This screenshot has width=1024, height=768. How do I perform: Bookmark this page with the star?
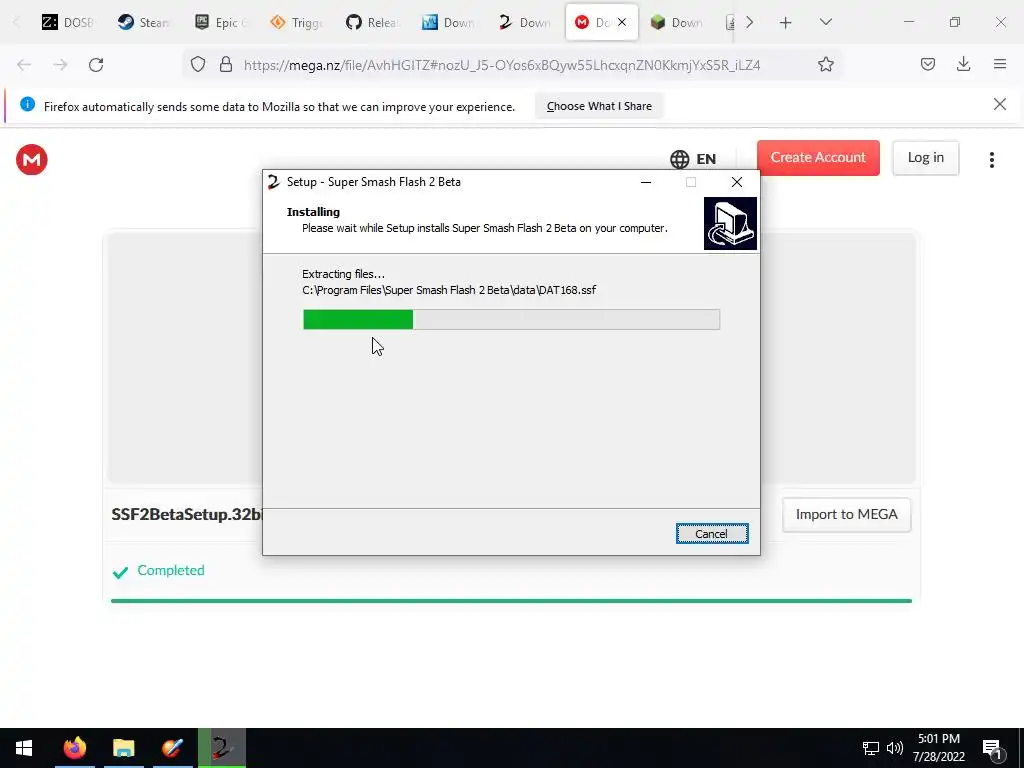[825, 64]
